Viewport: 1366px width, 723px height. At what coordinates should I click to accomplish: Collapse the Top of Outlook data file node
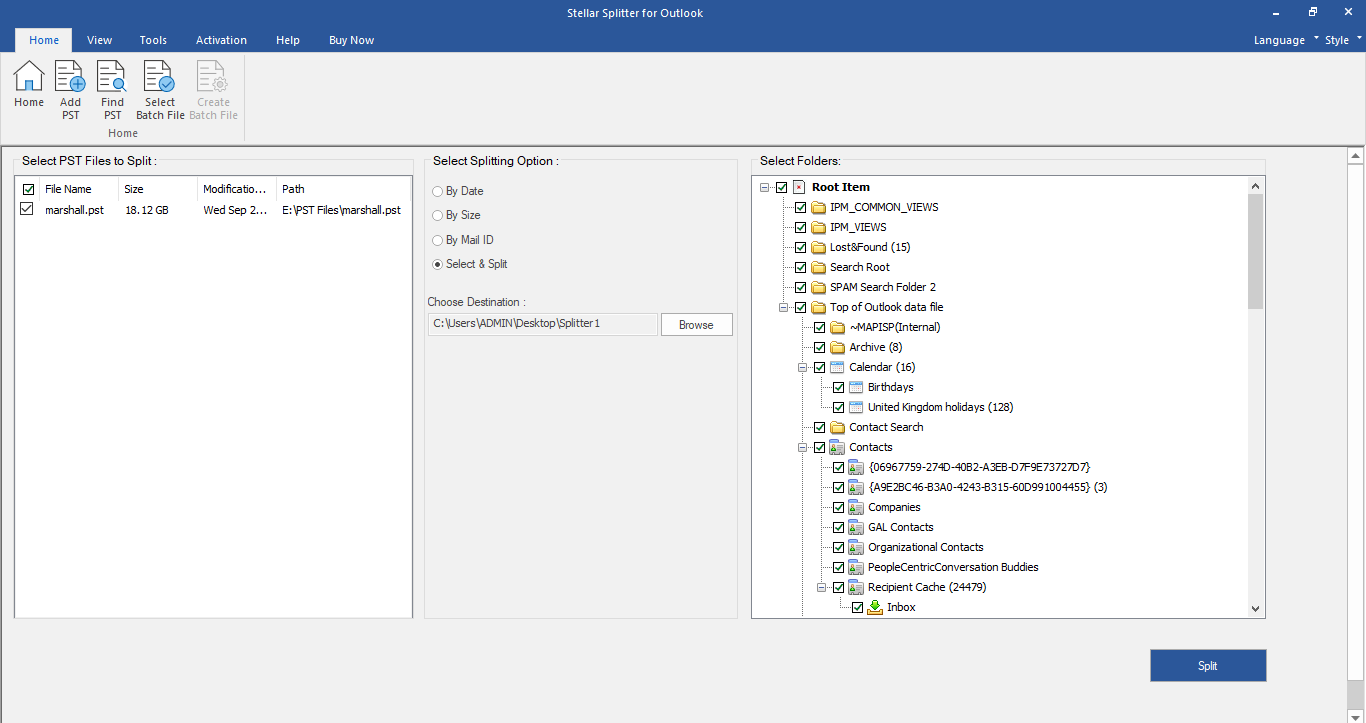[x=783, y=307]
